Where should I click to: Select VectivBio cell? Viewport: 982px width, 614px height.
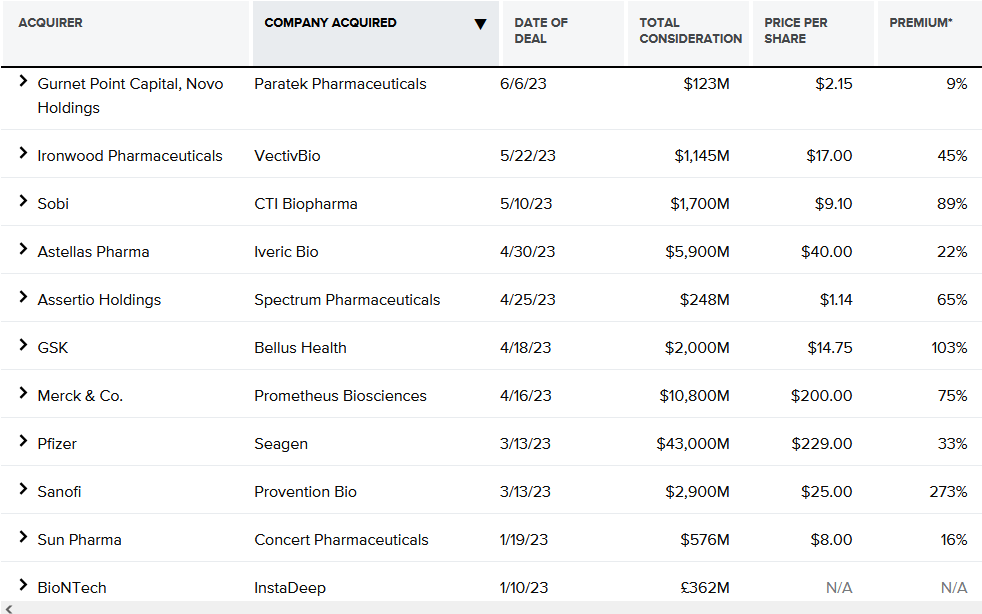tap(287, 156)
